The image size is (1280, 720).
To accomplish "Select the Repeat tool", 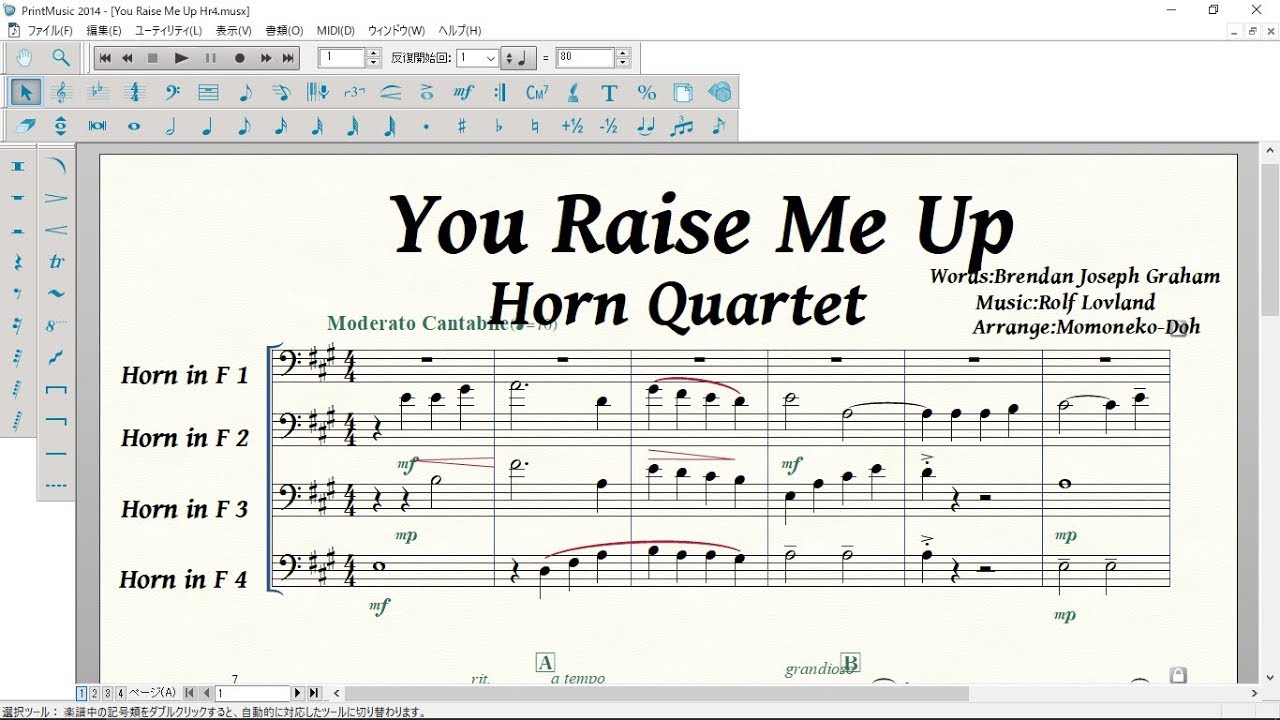I will (500, 93).
